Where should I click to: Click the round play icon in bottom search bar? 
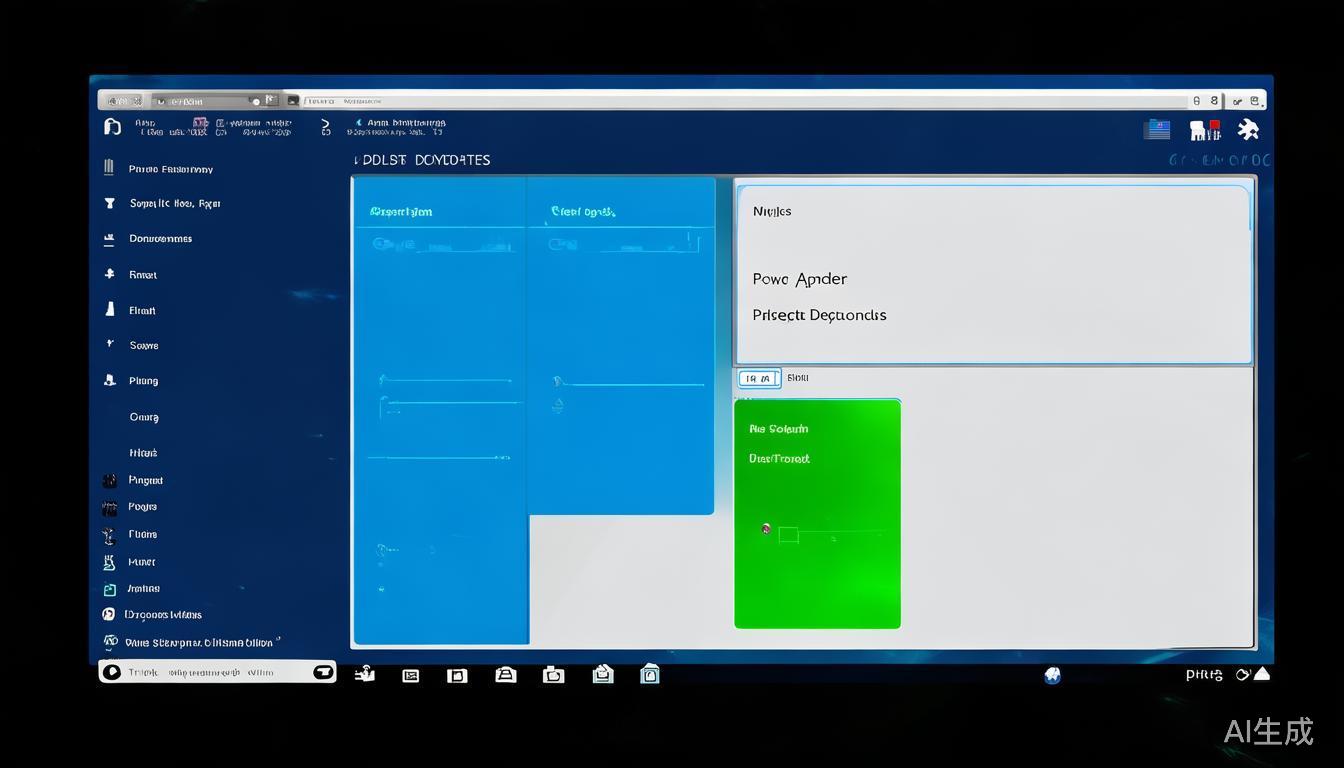[x=112, y=672]
